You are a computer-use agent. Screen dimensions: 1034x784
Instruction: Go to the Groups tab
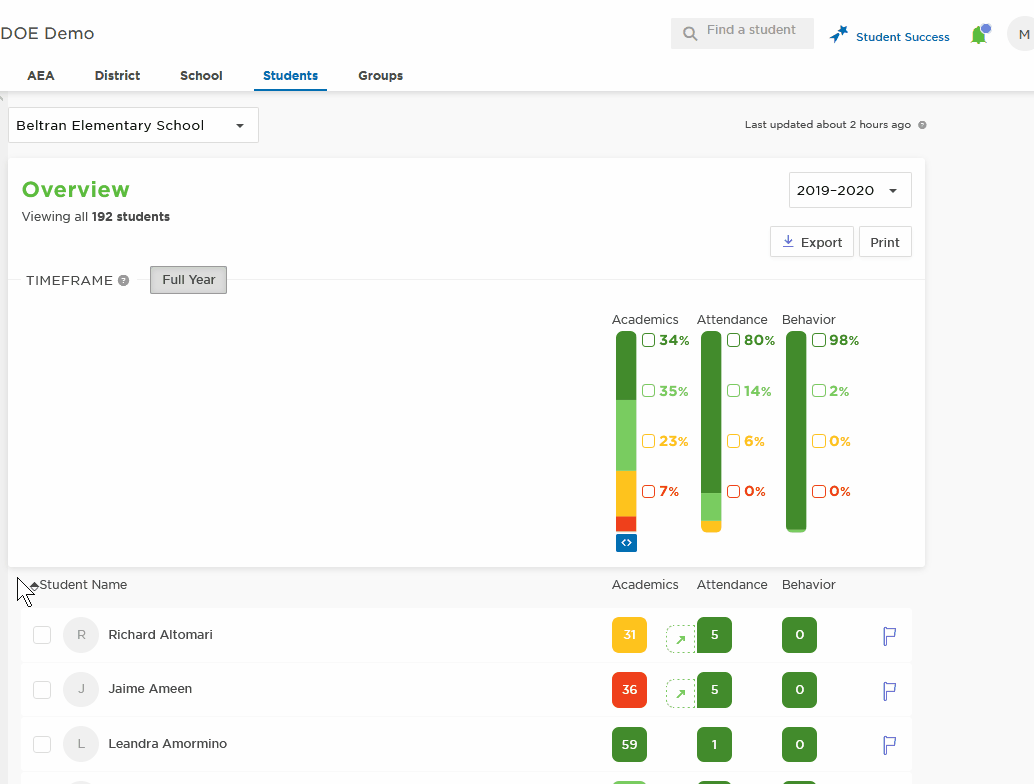380,75
